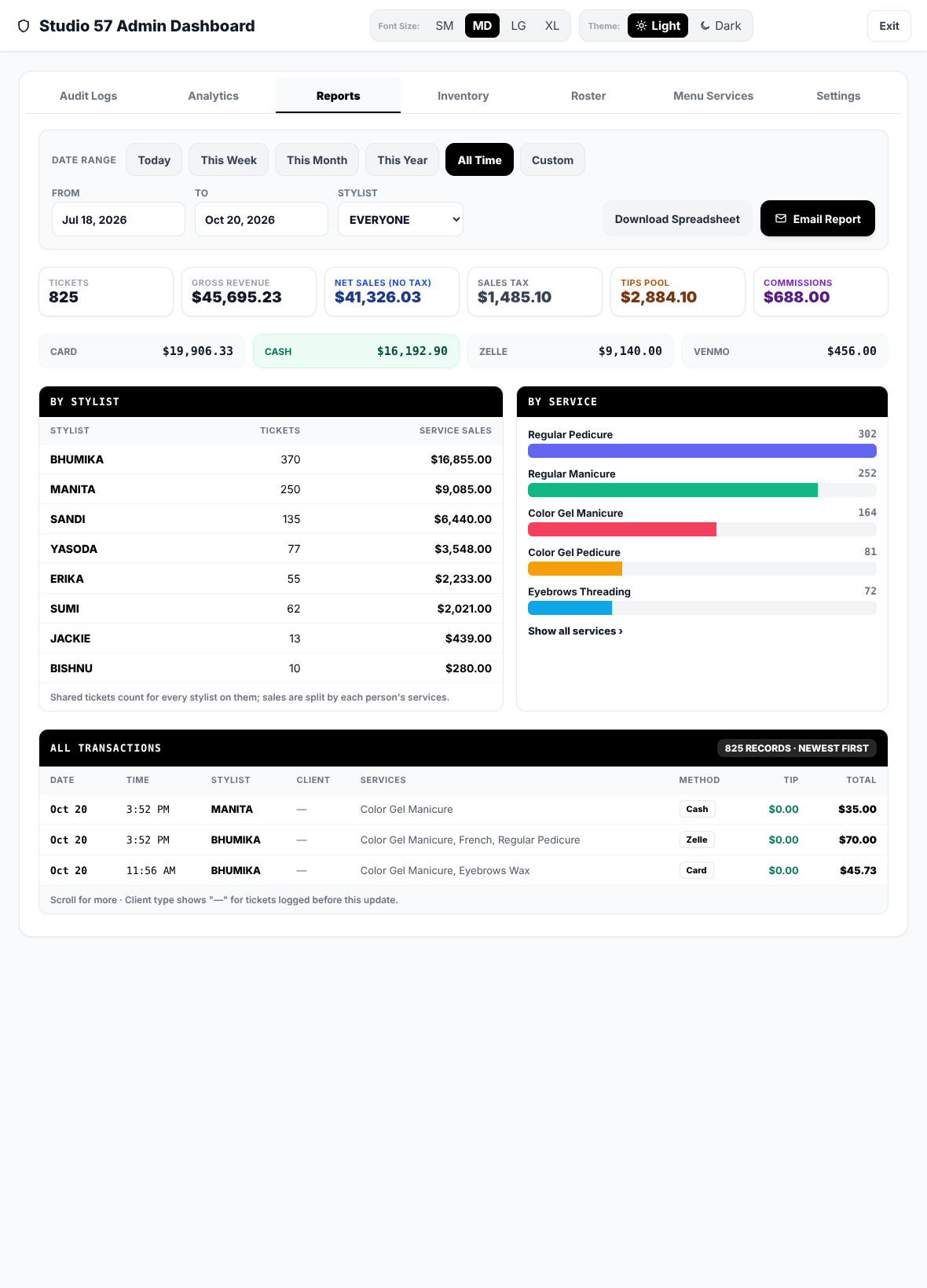
Task: Open the Settings tab
Action: pos(838,96)
